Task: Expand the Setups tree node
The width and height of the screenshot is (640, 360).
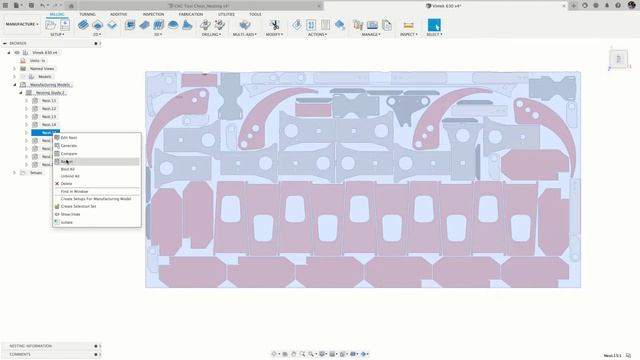Action: [15, 173]
